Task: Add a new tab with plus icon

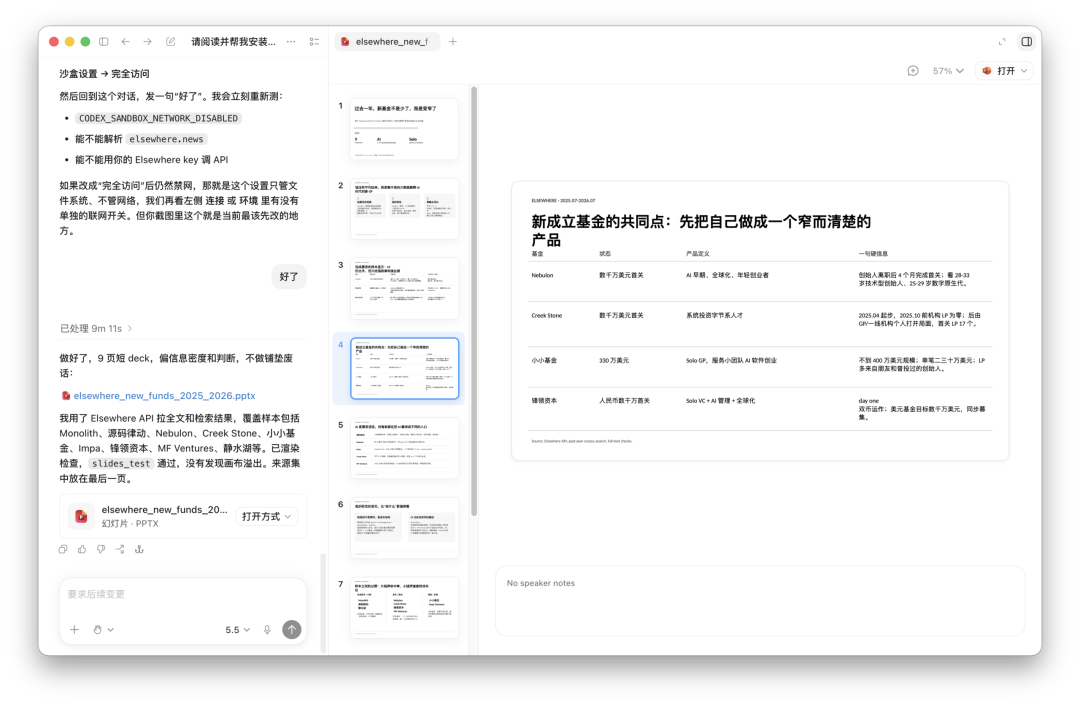Action: [x=453, y=42]
